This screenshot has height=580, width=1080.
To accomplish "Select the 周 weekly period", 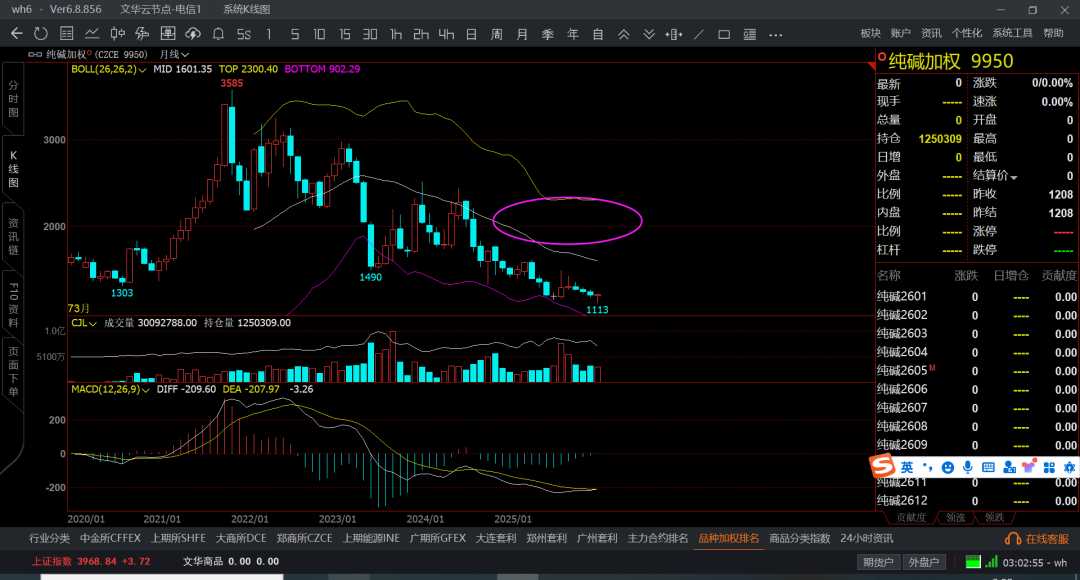I will [497, 34].
